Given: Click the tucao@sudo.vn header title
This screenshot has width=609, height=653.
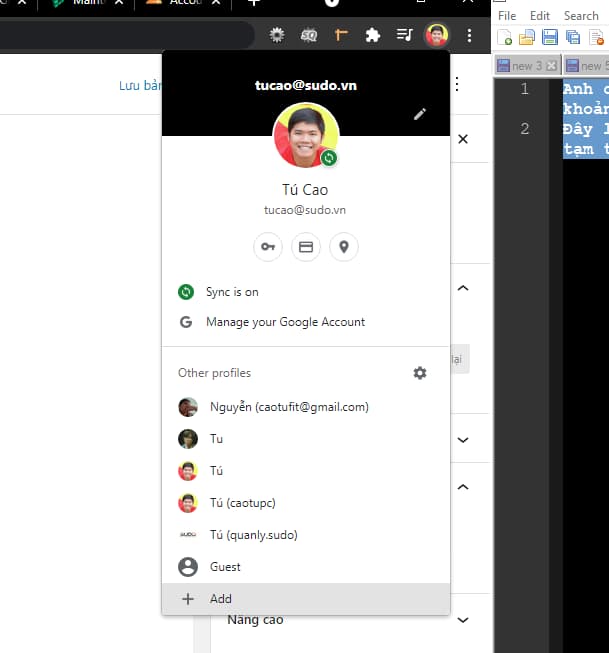Looking at the screenshot, I should click(306, 85).
